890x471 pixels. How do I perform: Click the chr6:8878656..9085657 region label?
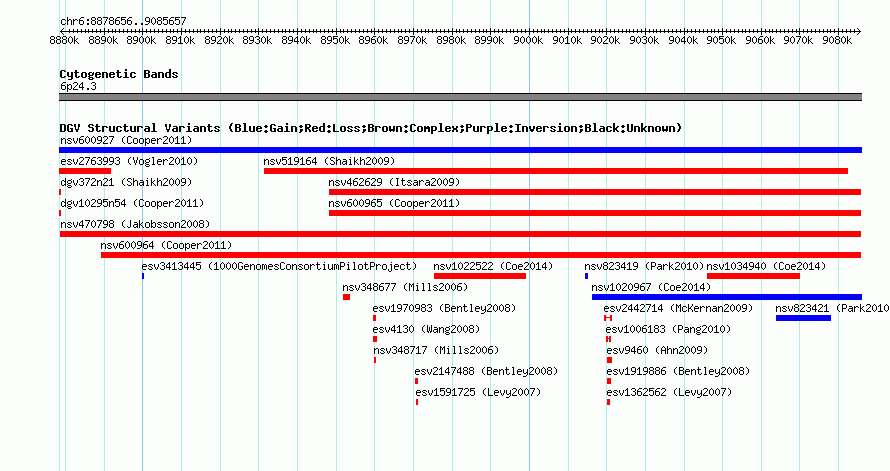tap(123, 22)
